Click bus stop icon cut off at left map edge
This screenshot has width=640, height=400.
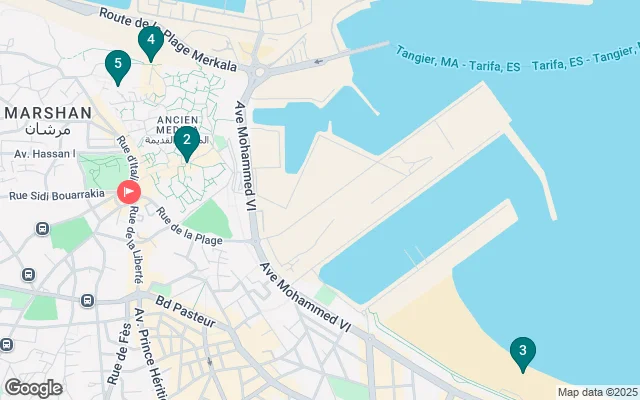(x=6, y=344)
